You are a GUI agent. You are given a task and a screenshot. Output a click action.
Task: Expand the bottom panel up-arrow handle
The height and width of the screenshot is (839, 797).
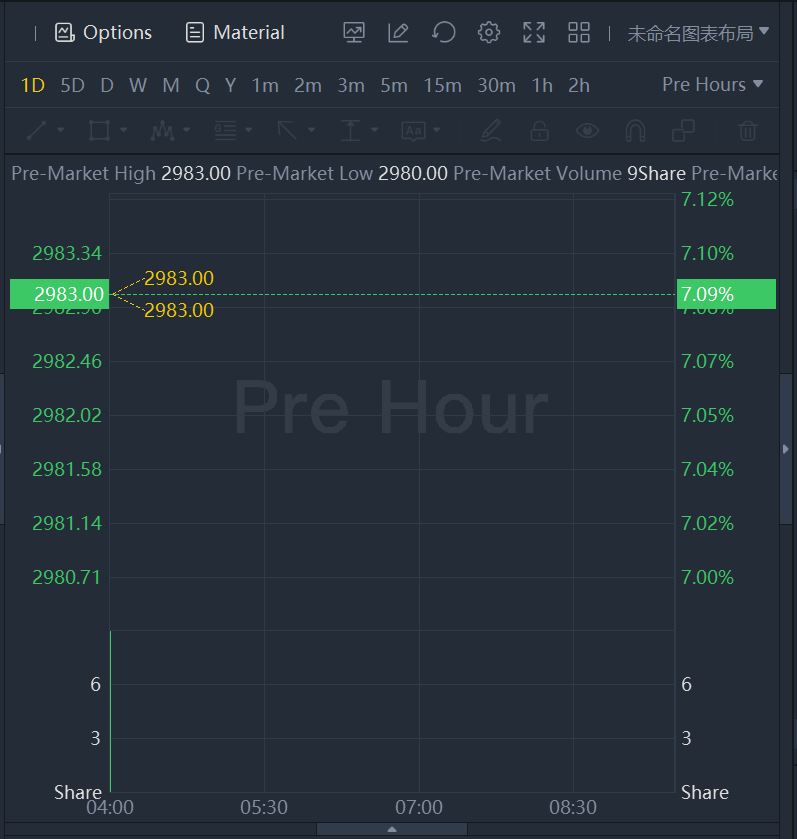click(392, 829)
